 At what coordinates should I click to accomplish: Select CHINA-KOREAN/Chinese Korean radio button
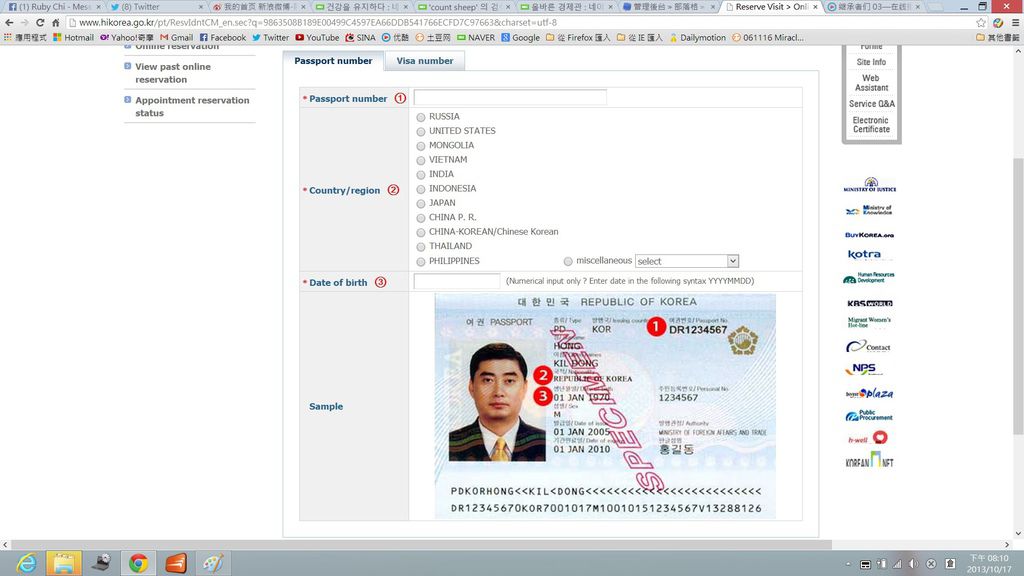click(x=421, y=232)
